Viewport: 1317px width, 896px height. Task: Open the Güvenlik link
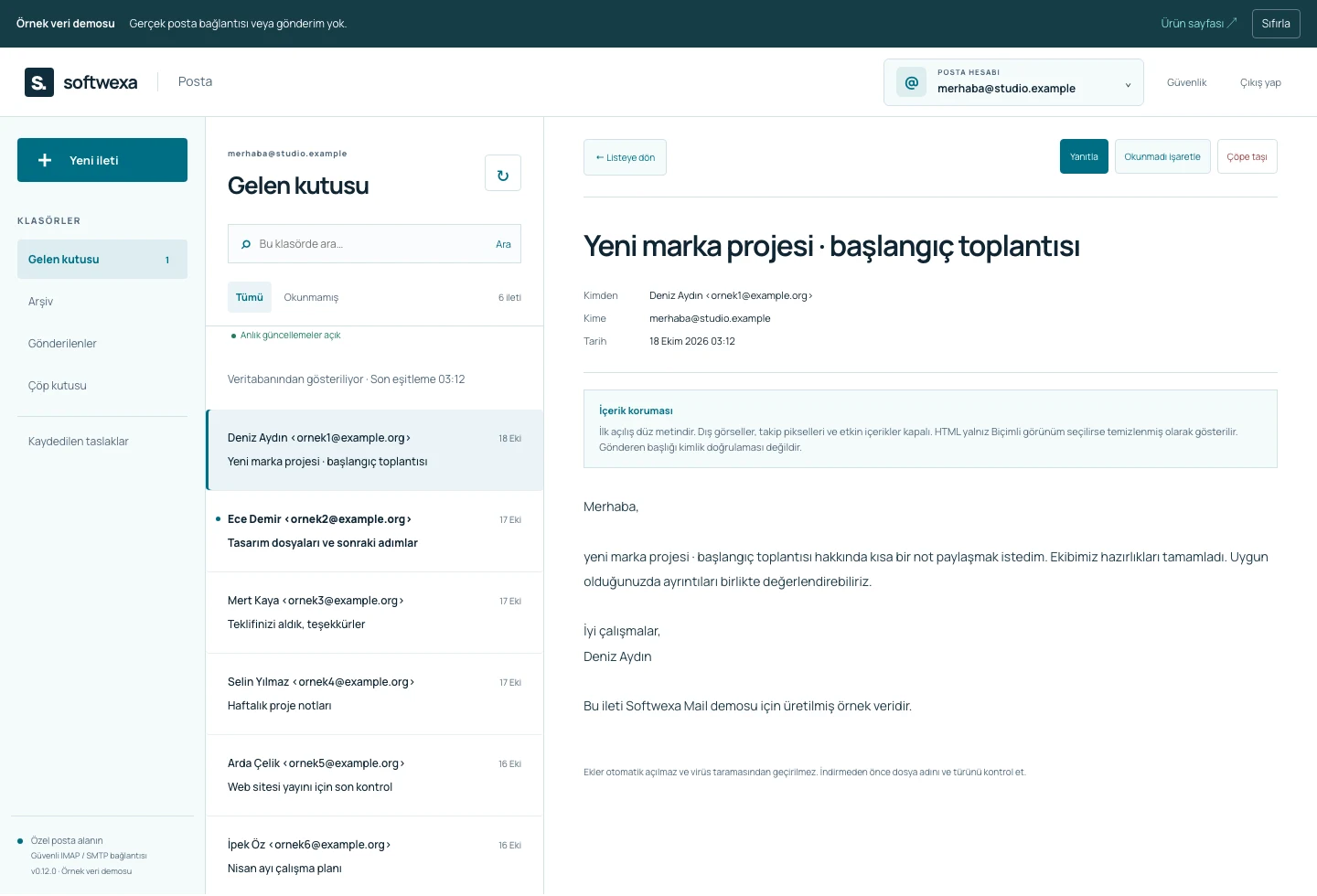(x=1187, y=82)
